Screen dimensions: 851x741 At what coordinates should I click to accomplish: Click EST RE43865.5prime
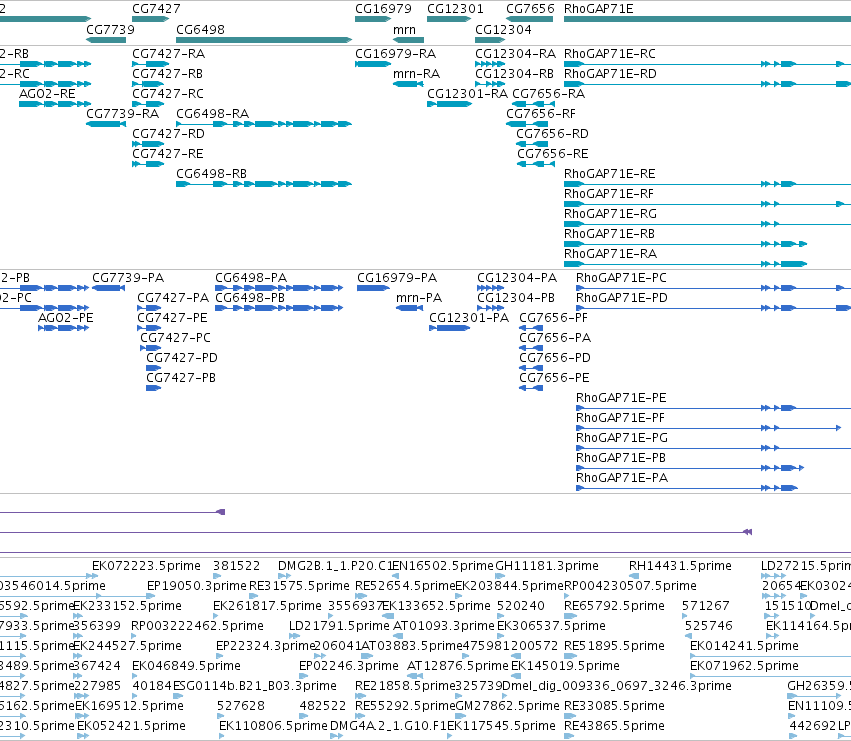[614, 725]
